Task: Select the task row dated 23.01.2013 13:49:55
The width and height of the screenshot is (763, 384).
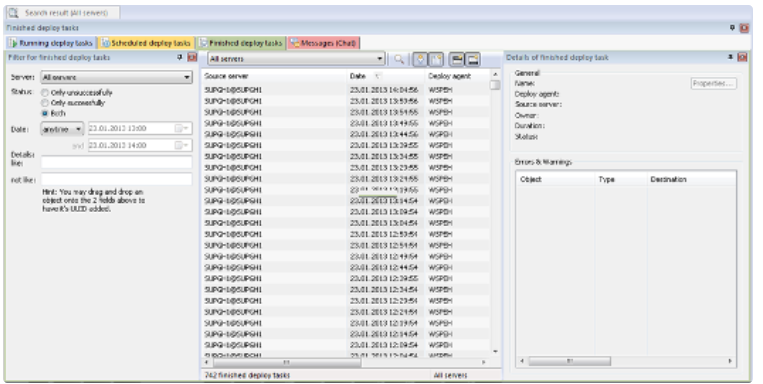Action: pyautogui.click(x=346, y=123)
